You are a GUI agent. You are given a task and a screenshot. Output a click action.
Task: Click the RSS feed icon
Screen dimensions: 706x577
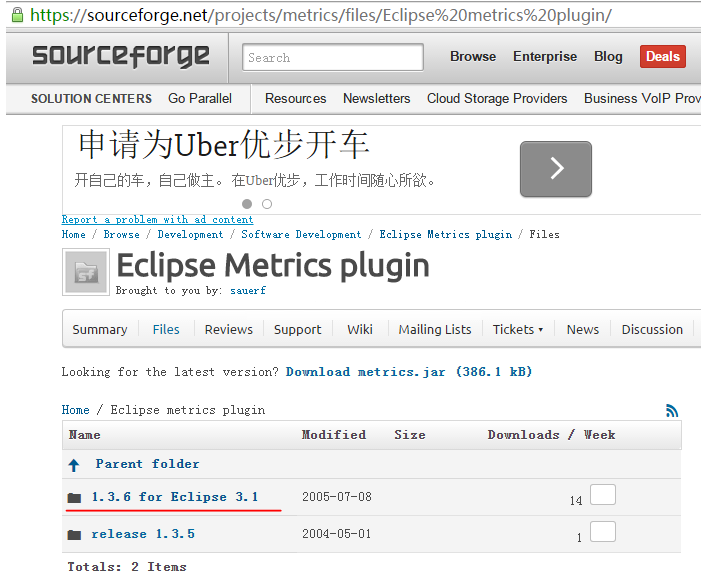(x=672, y=410)
